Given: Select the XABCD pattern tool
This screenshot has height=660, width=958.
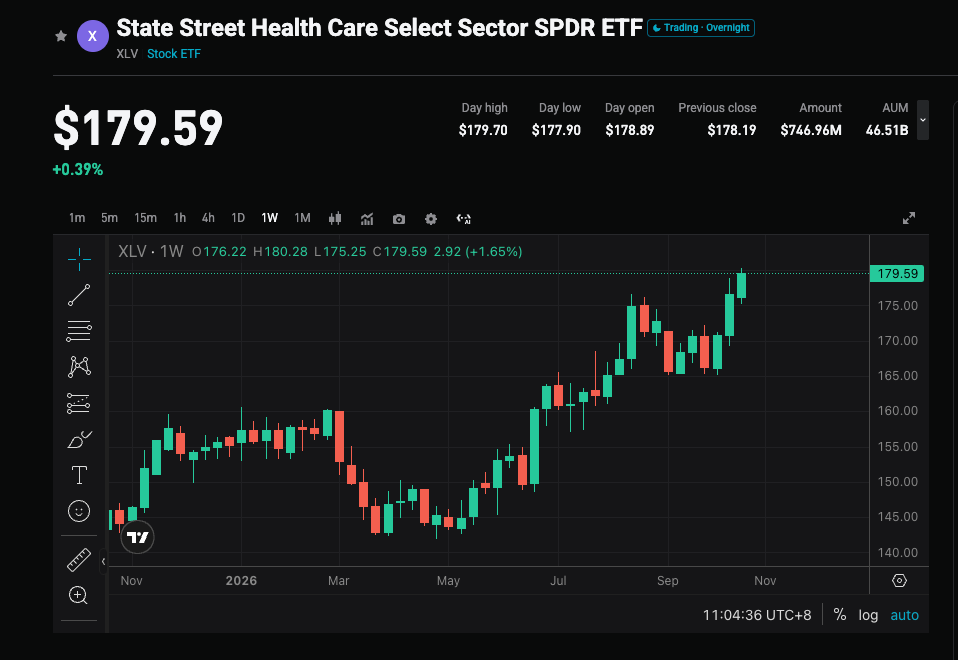Looking at the screenshot, I should coord(79,367).
